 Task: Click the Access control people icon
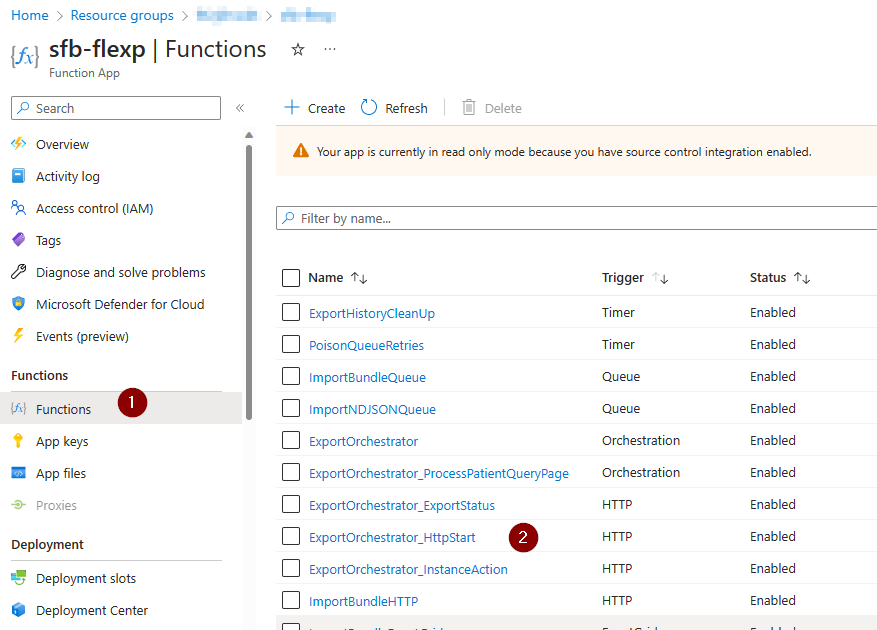click(x=18, y=208)
